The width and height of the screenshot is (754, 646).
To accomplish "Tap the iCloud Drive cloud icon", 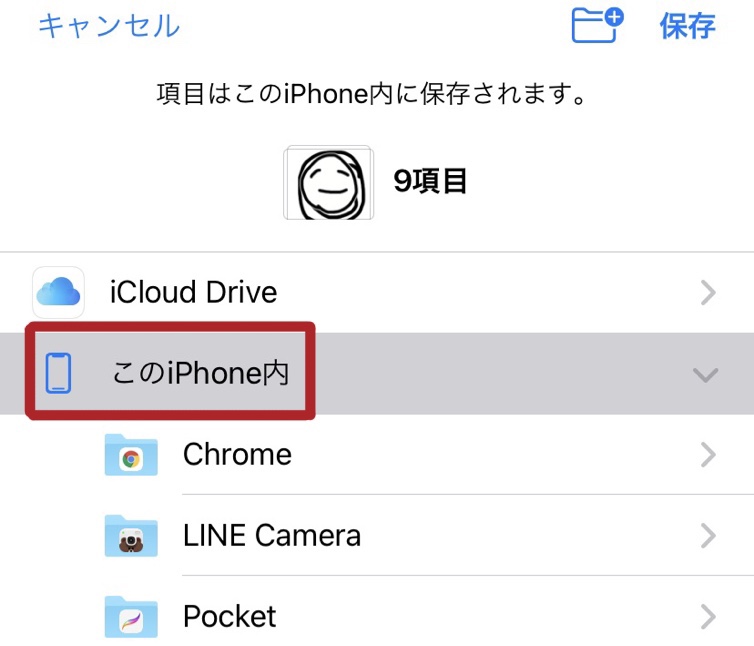I will click(x=58, y=292).
